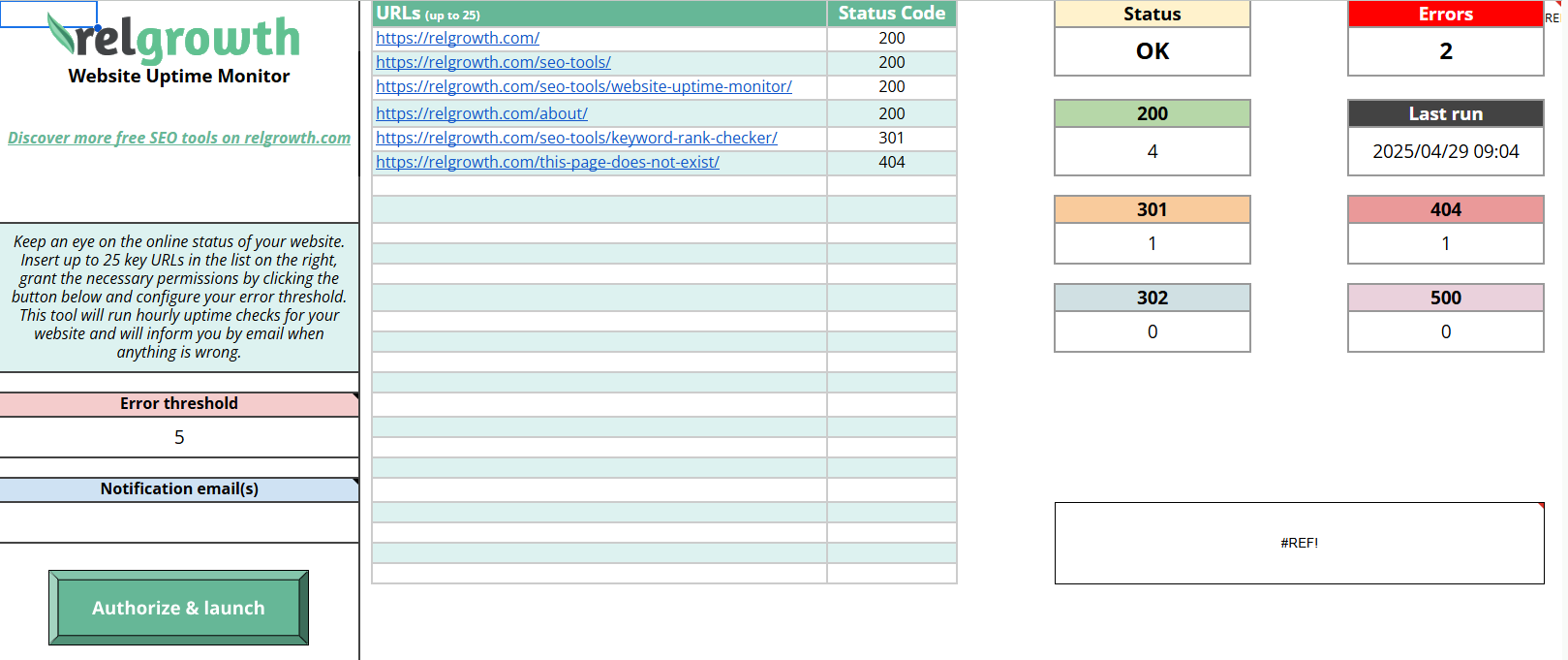Select status code 200 for the seo-tools/ row
The height and width of the screenshot is (660, 1568).
coord(892,62)
